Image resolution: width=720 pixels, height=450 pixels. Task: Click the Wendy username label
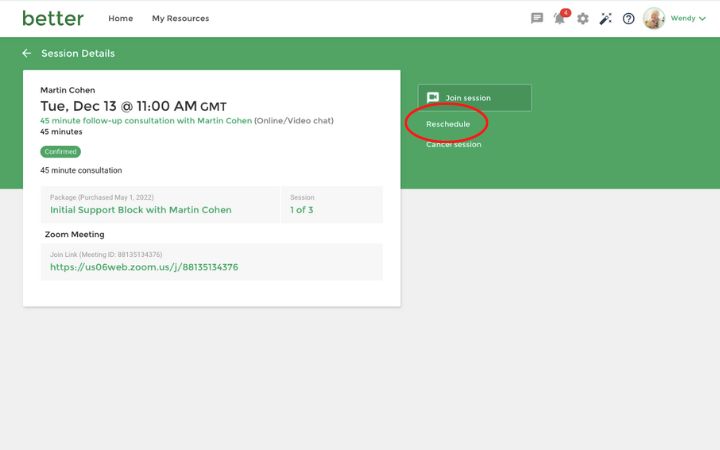tap(683, 18)
